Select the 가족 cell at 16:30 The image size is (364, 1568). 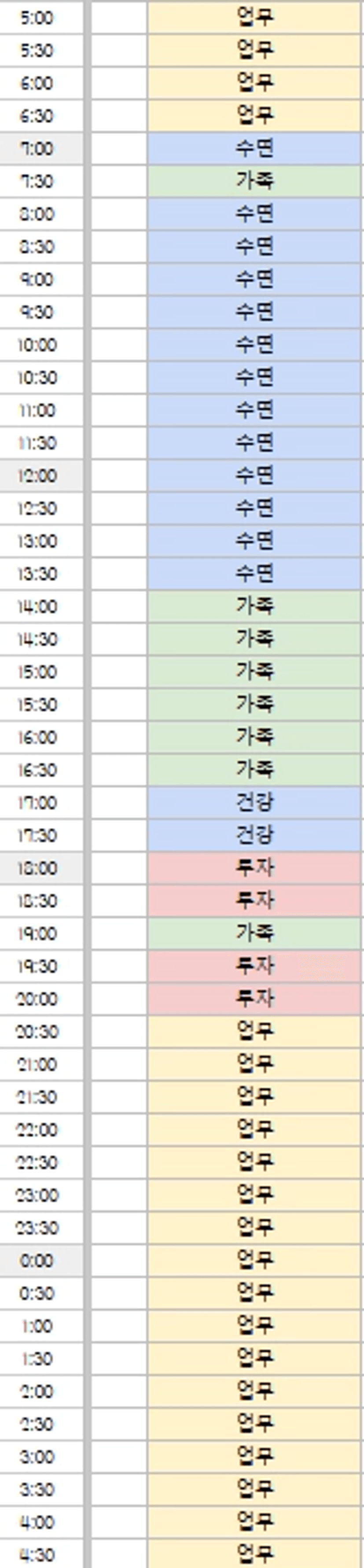click(254, 769)
